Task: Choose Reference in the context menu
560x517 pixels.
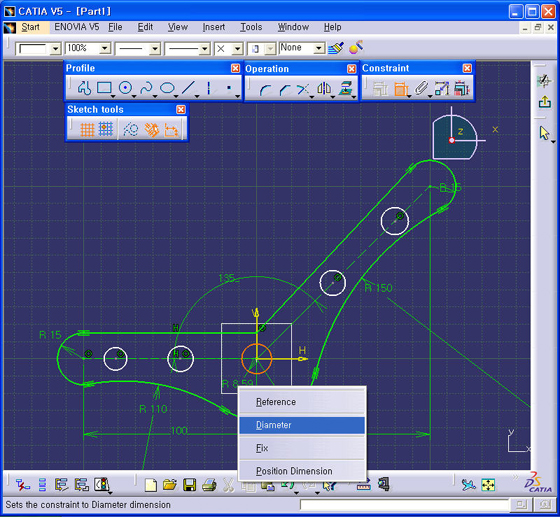Action: pos(302,402)
